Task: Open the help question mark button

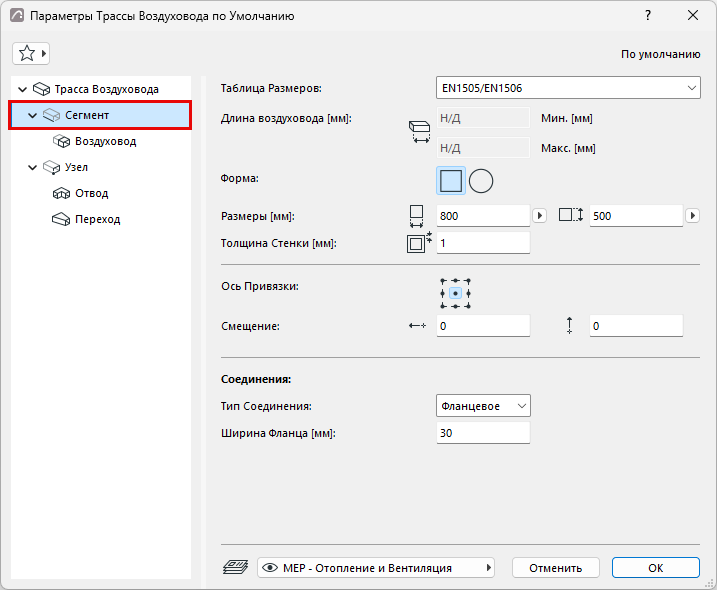Action: (x=648, y=16)
